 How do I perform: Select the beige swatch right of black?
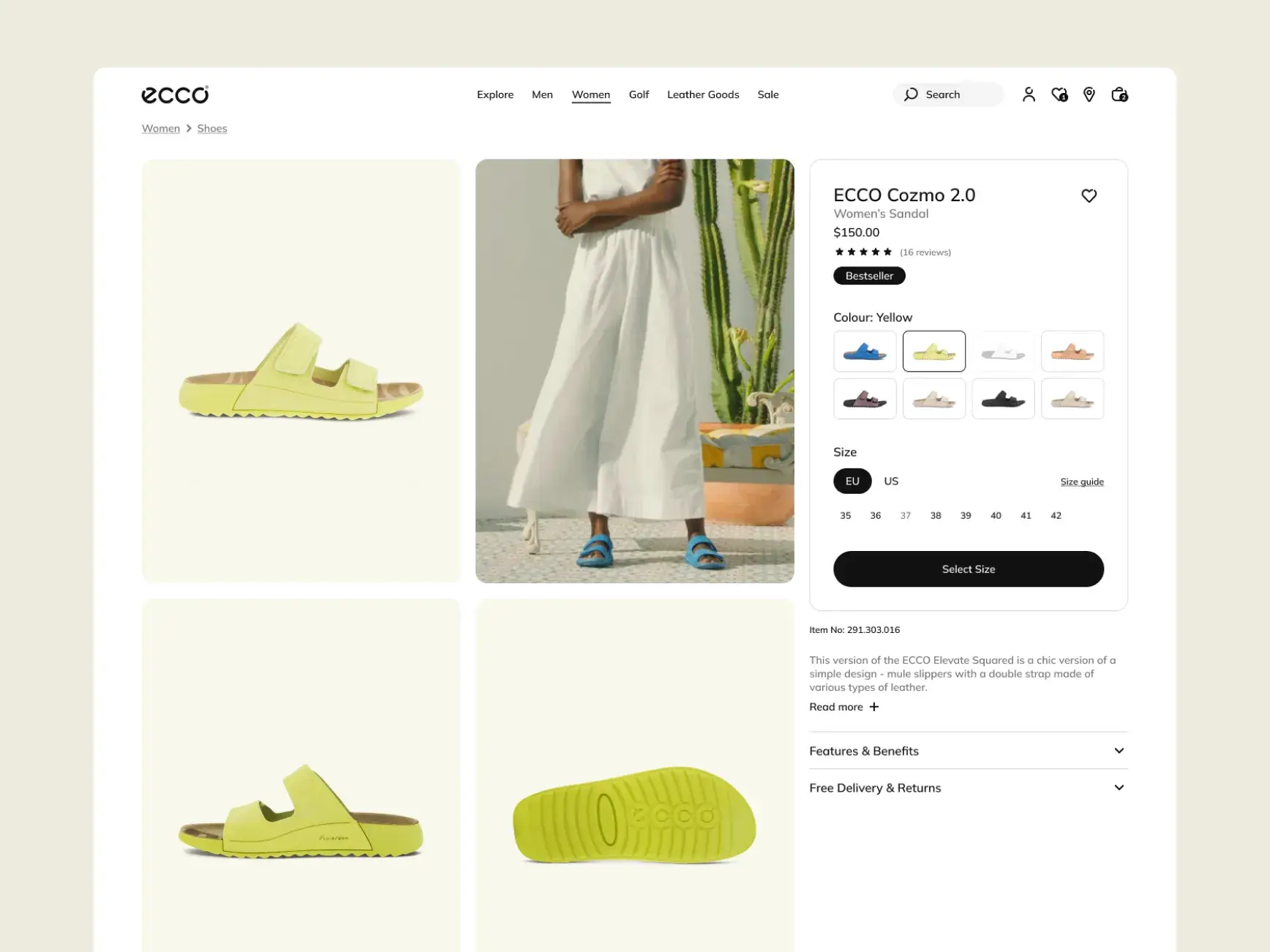(x=1072, y=399)
